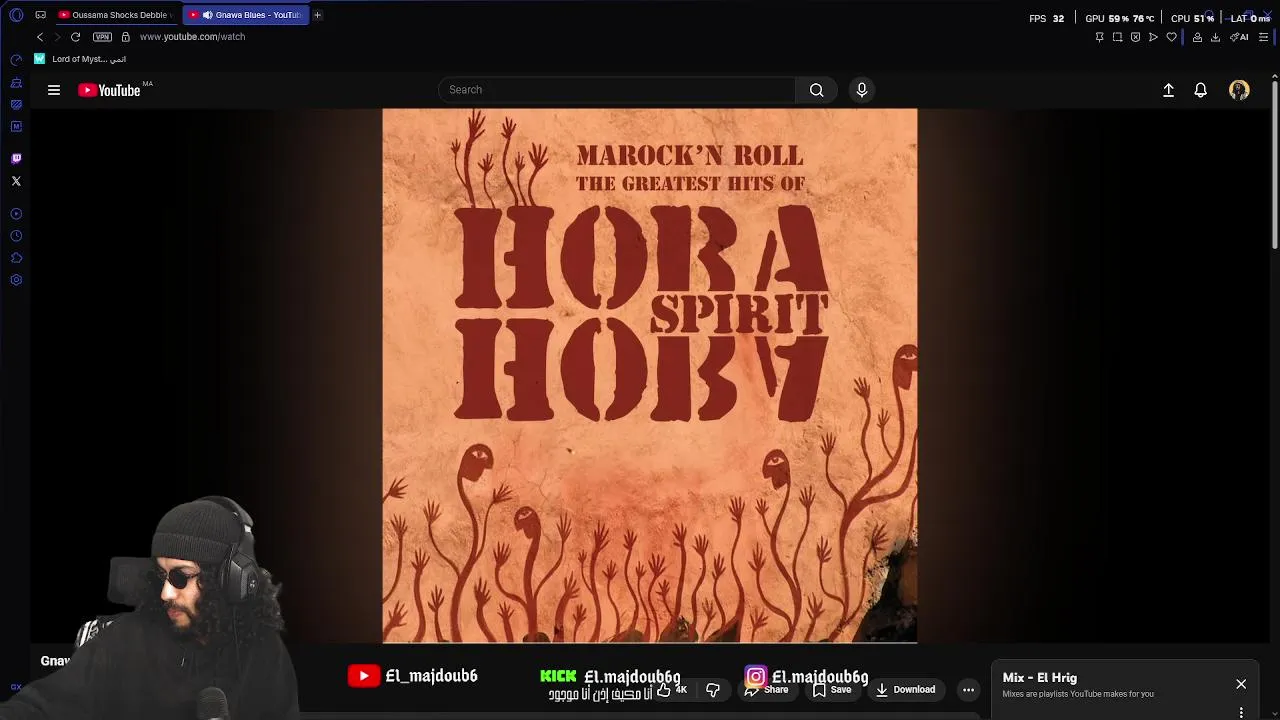Viewport: 1280px width, 720px height.
Task: View site security lock info
Action: [125, 37]
